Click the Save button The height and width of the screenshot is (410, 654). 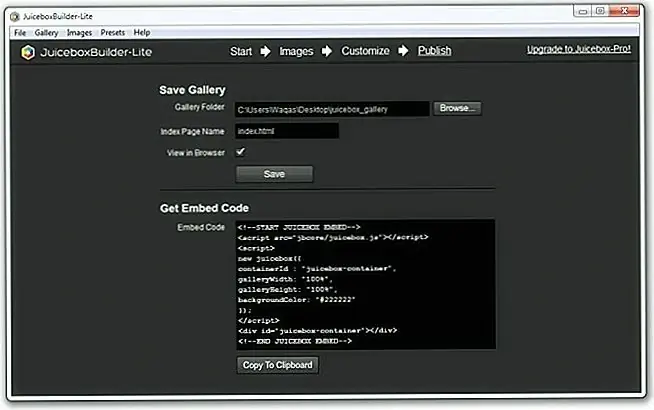[274, 174]
